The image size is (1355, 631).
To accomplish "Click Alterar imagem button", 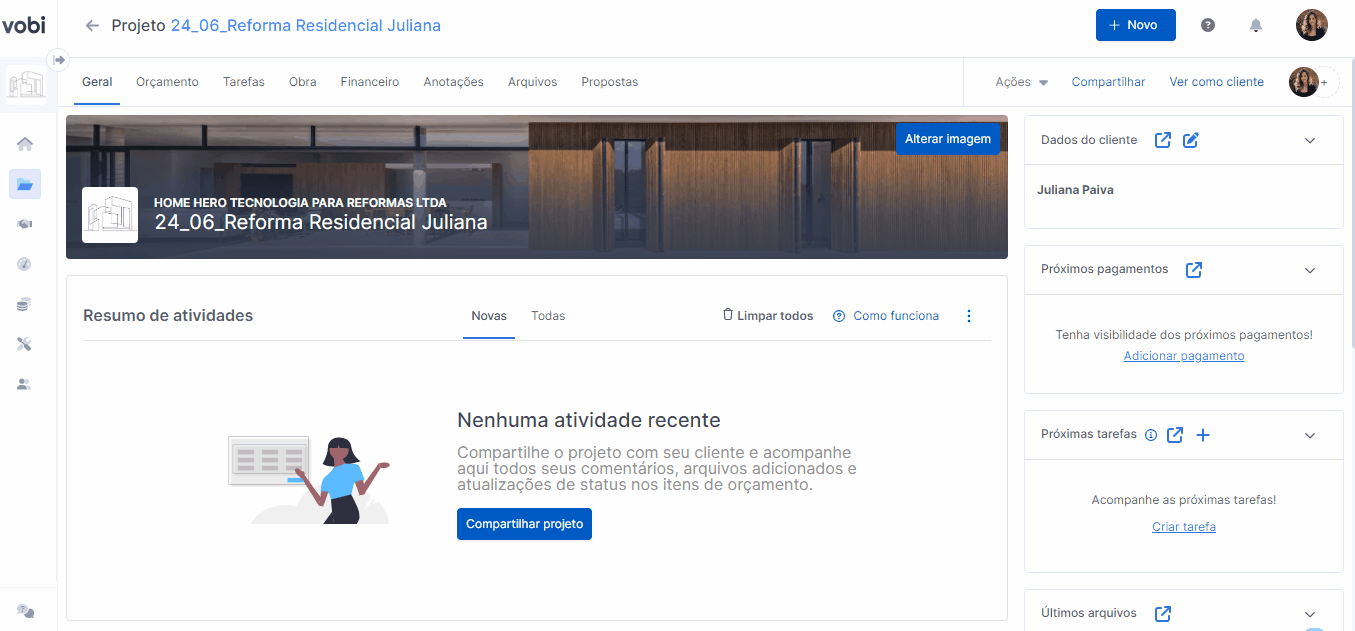I will pos(948,139).
